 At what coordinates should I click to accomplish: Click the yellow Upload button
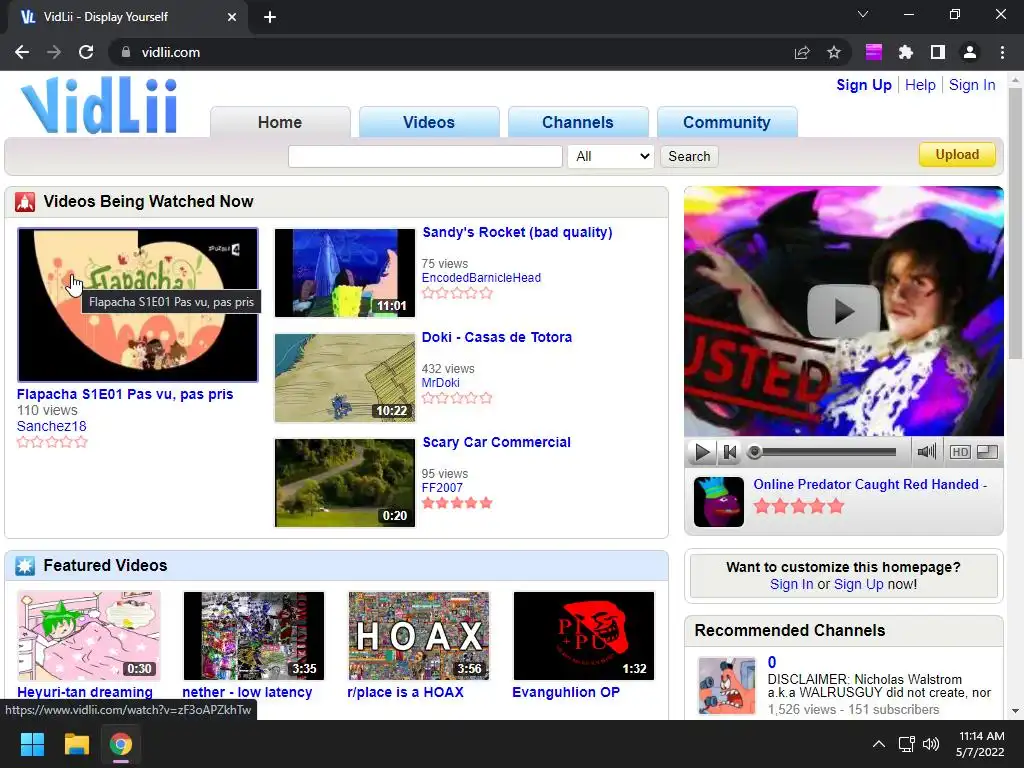(x=957, y=155)
